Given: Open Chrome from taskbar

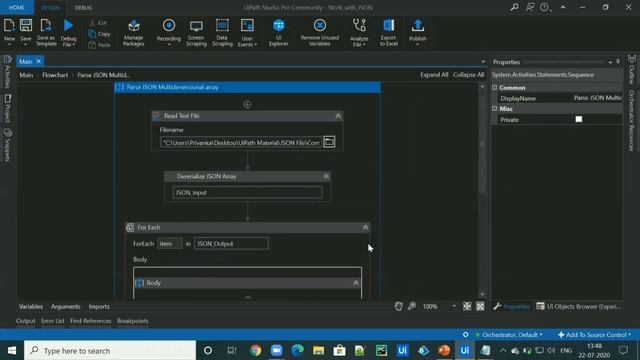Looking at the screenshot, I should (256, 351).
